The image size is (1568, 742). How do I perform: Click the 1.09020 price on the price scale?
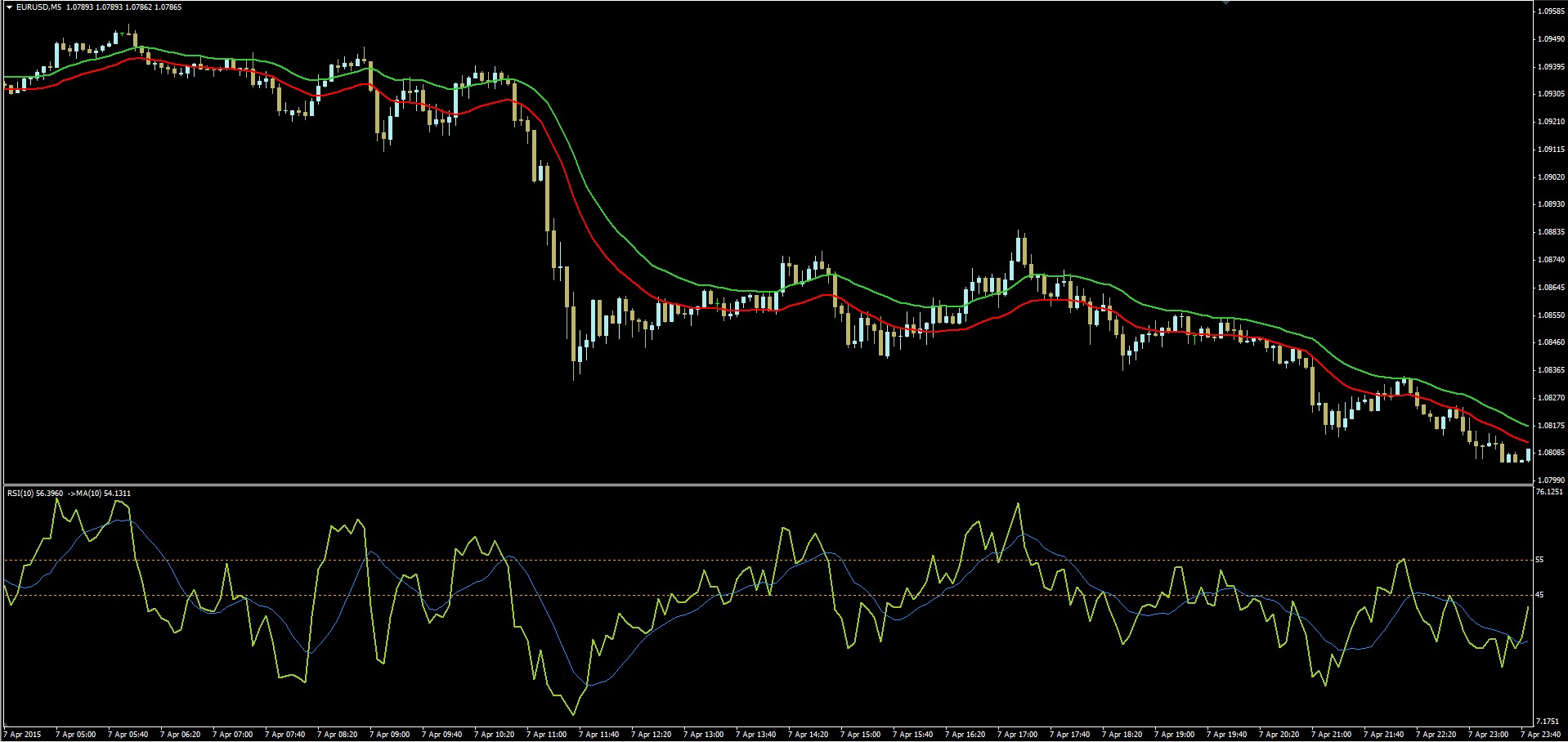tap(1551, 177)
